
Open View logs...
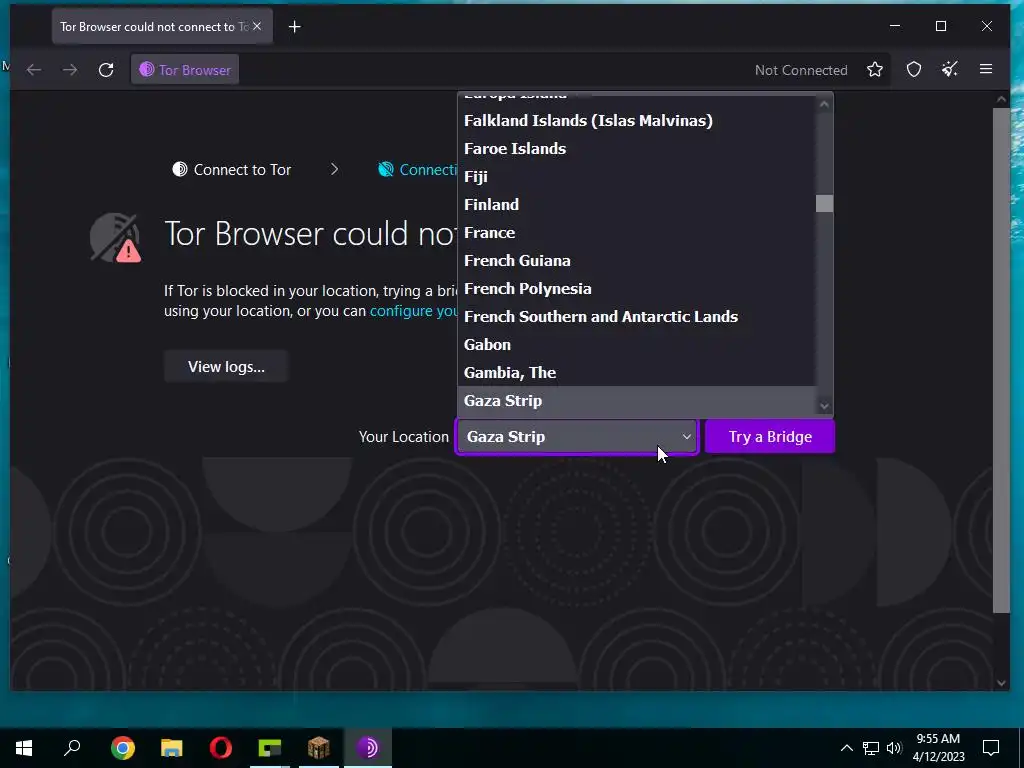pyautogui.click(x=226, y=367)
